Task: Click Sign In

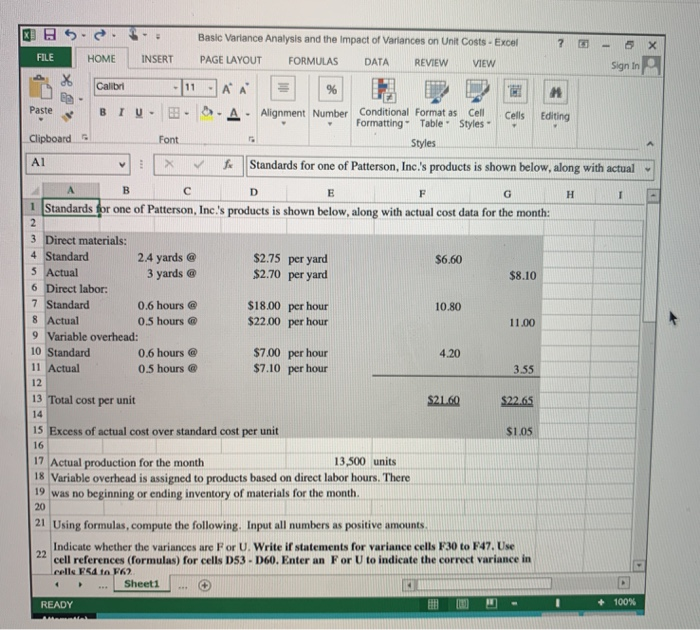Action: click(625, 66)
